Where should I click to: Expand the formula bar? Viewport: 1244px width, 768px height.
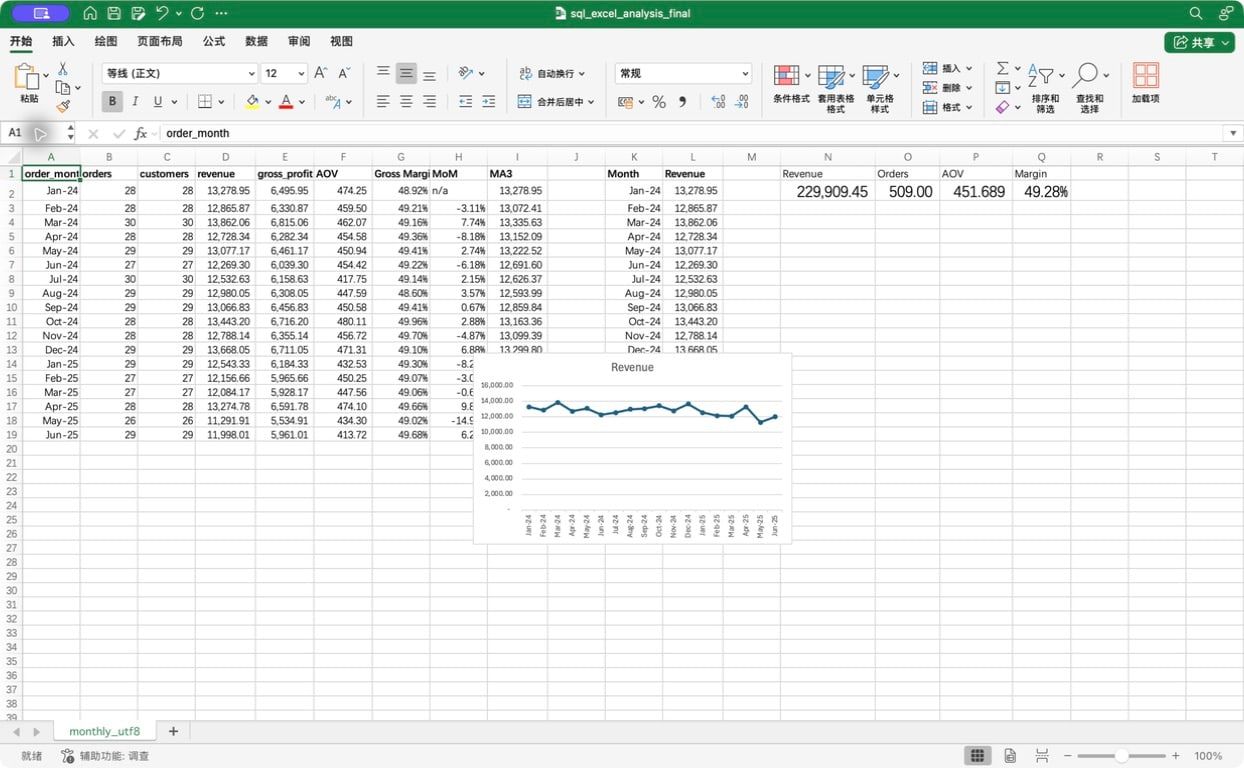pyautogui.click(x=1233, y=133)
